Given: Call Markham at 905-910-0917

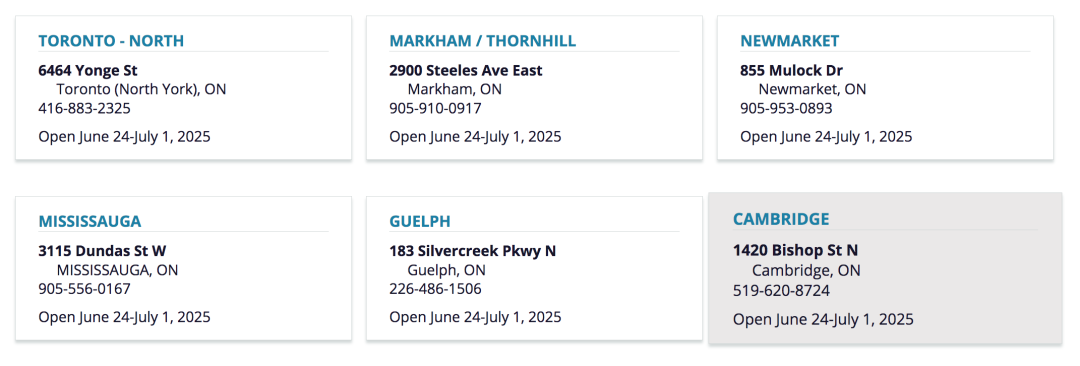Looking at the screenshot, I should 435,108.
